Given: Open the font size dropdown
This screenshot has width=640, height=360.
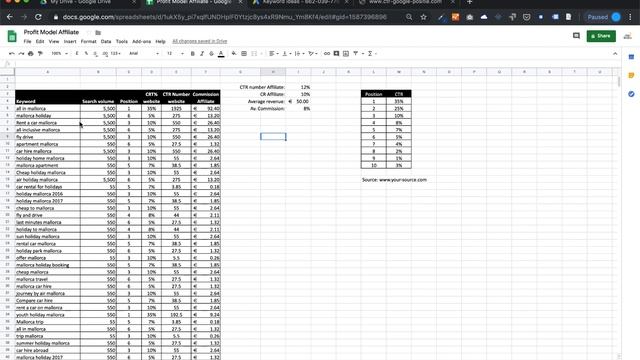Looking at the screenshot, I should pos(175,53).
